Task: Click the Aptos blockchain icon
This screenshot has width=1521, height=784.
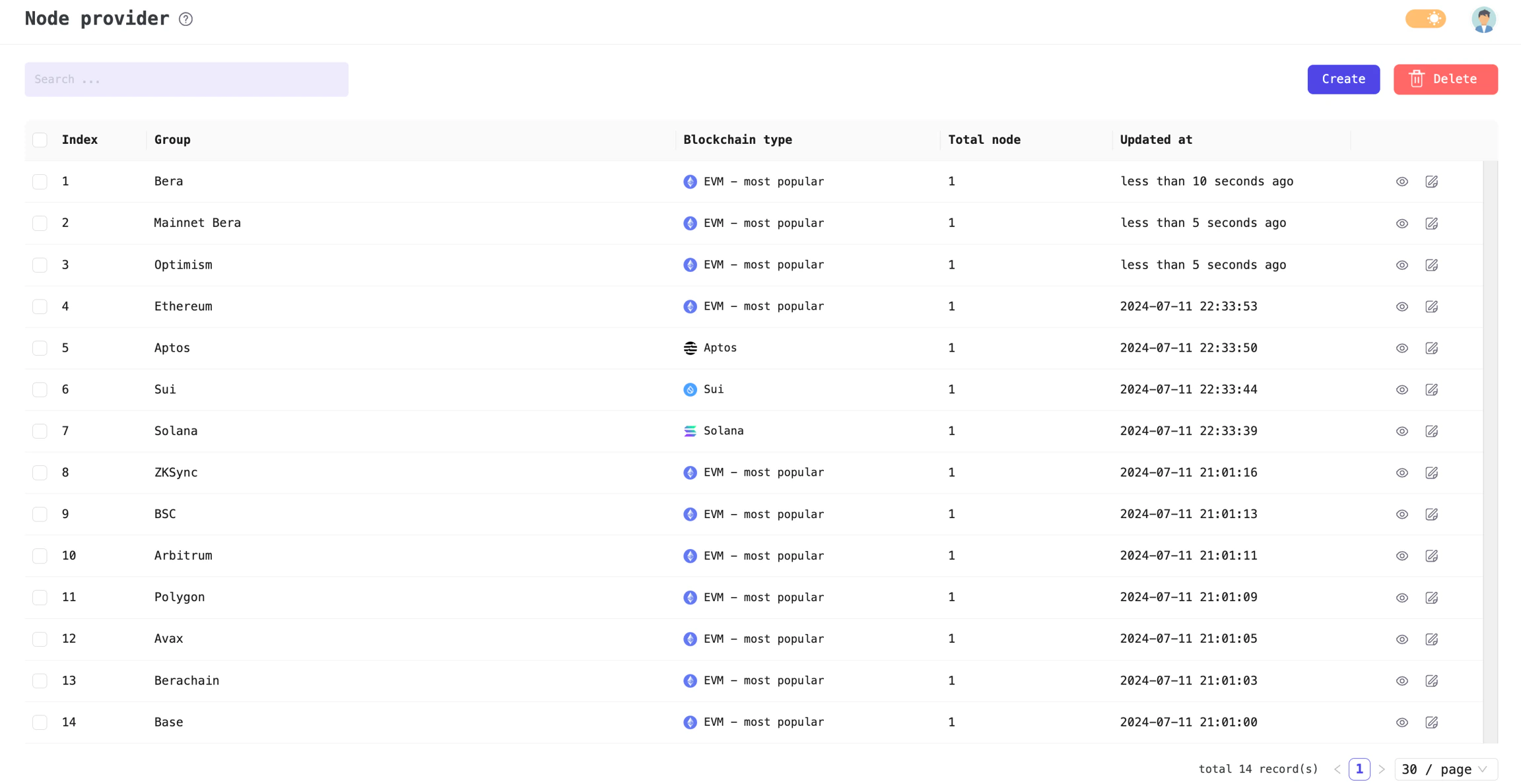Action: coord(689,348)
